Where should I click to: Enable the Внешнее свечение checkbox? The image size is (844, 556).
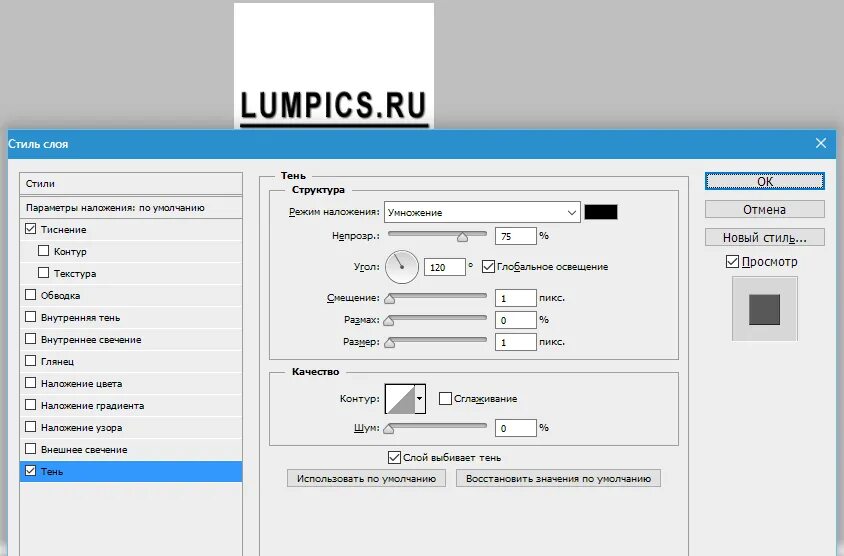31,449
